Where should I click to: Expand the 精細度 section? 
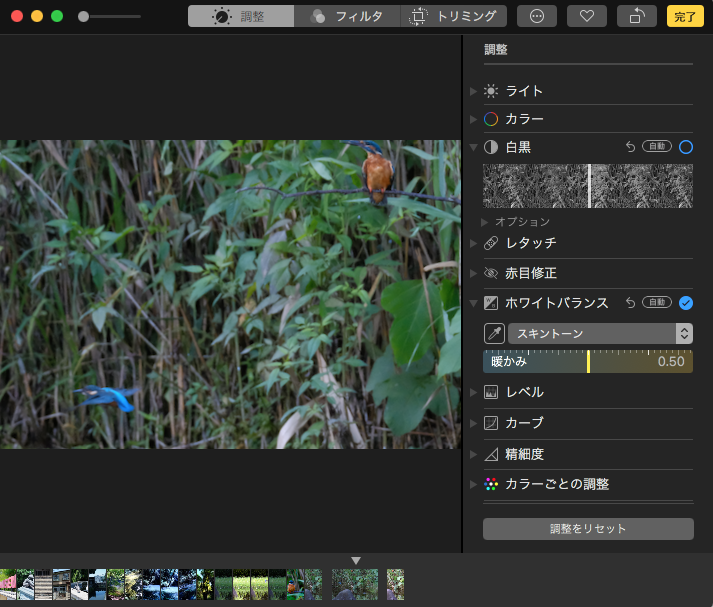[473, 454]
